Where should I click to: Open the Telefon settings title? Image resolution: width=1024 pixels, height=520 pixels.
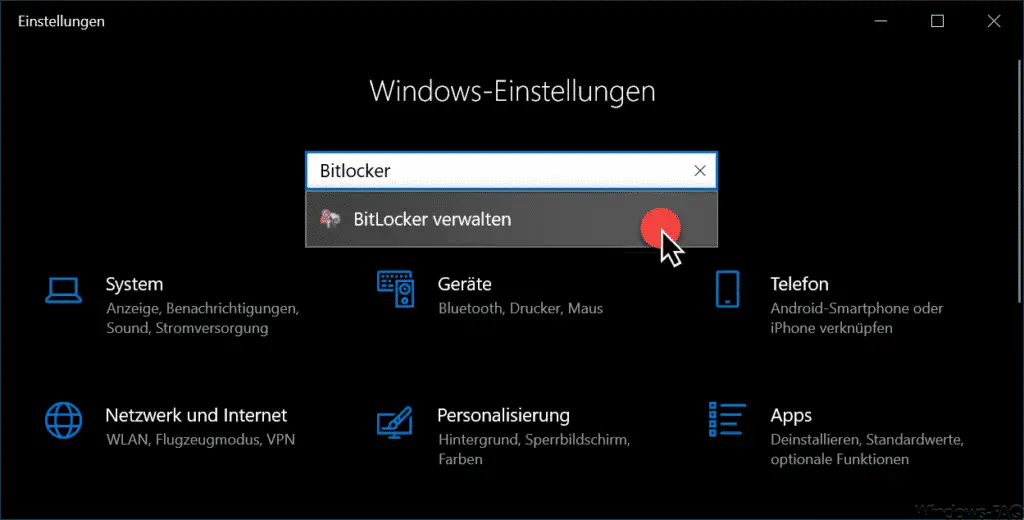coord(799,284)
